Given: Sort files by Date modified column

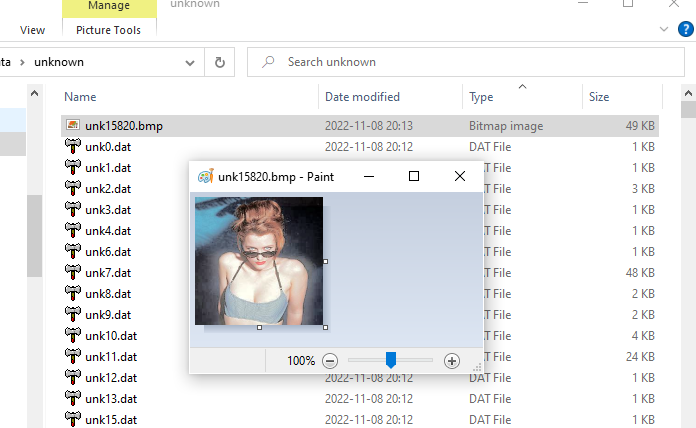Looking at the screenshot, I should [362, 97].
